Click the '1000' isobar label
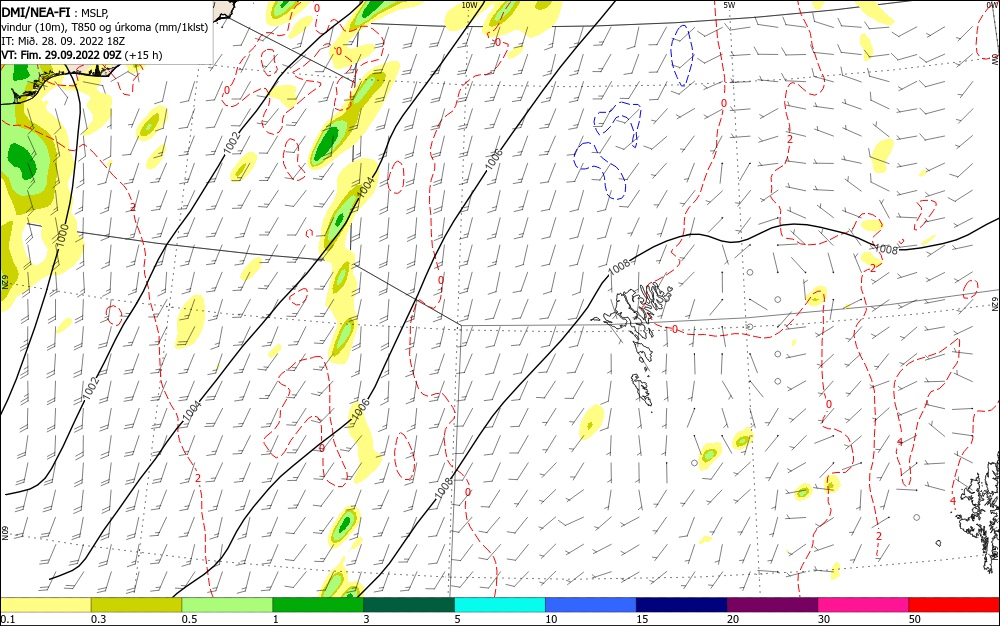Viewport: 1000px width, 626px height. click(x=61, y=236)
